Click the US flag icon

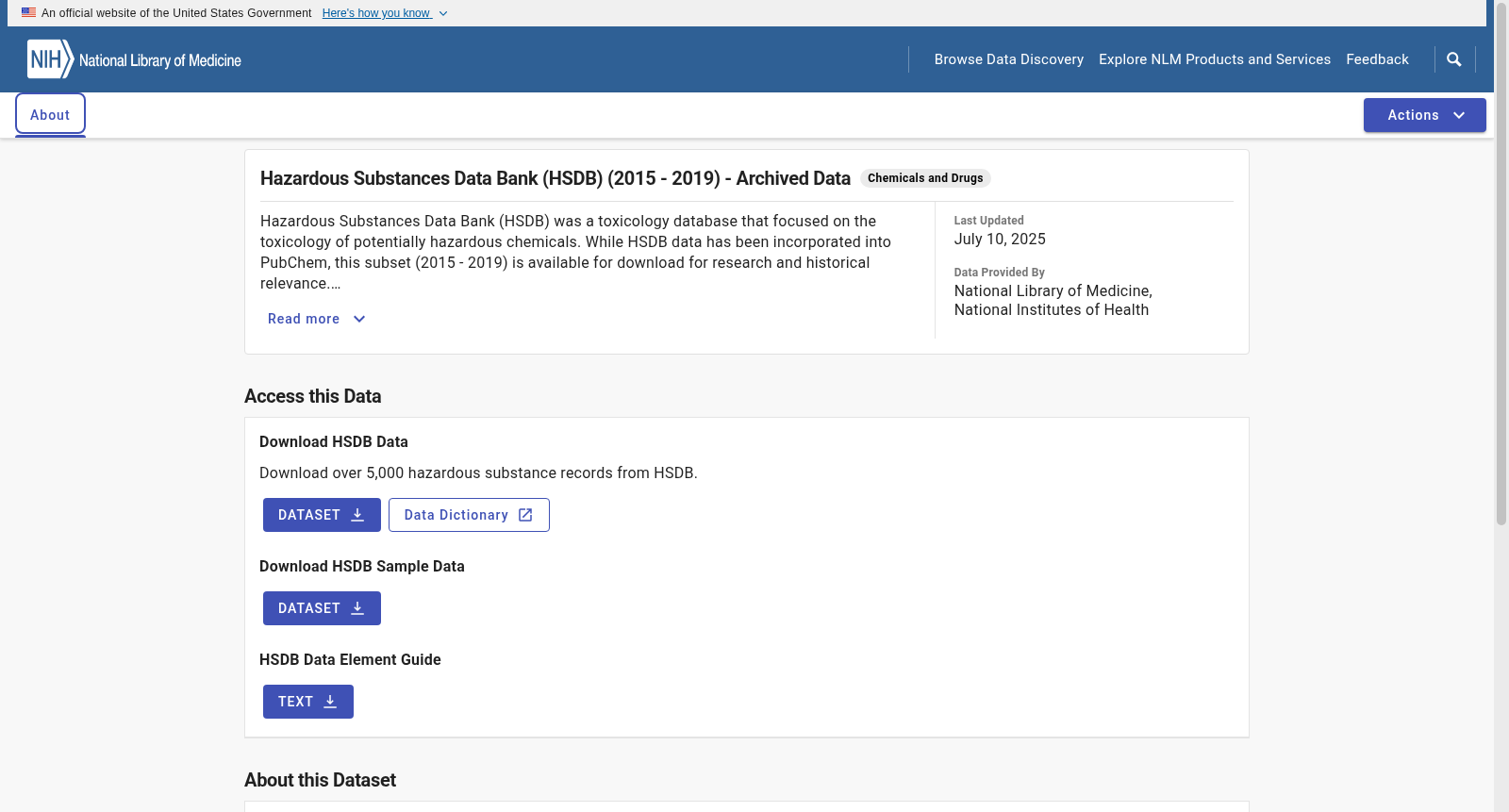pyautogui.click(x=29, y=13)
